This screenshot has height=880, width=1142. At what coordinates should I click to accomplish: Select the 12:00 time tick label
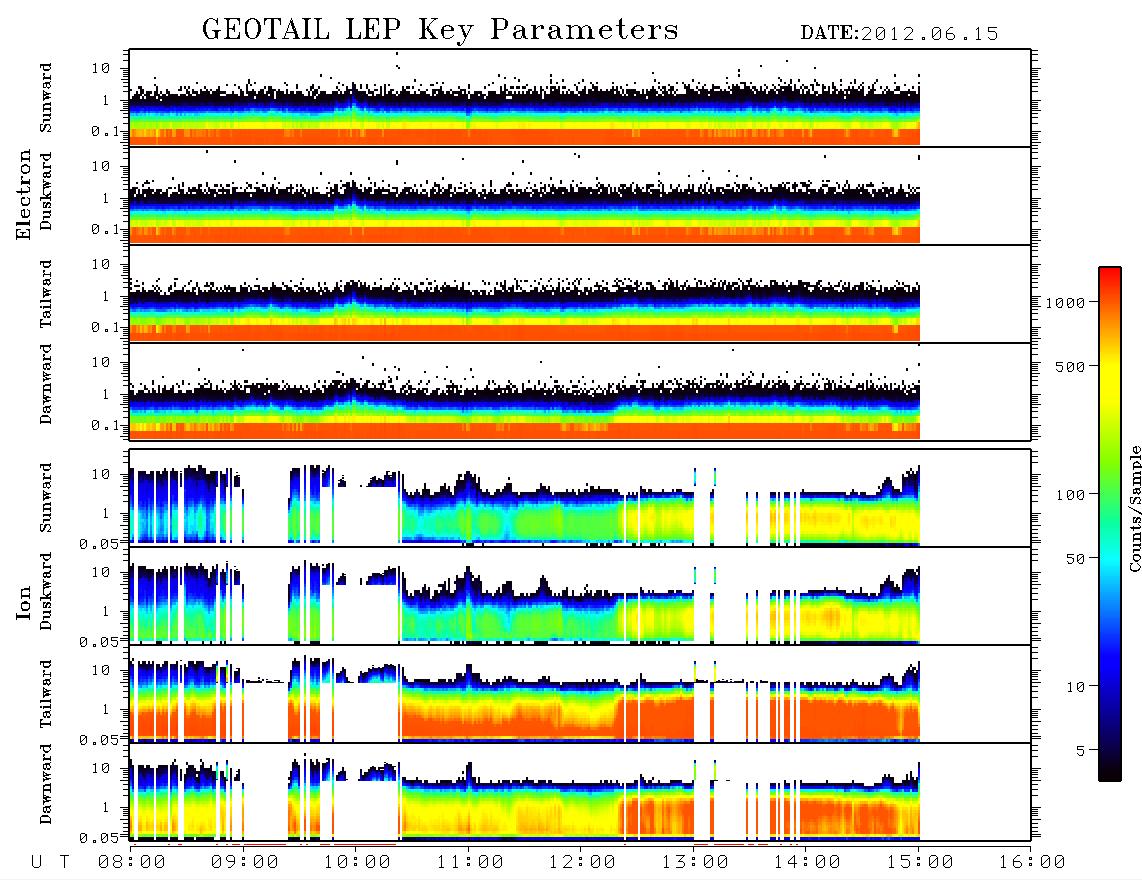pyautogui.click(x=582, y=863)
